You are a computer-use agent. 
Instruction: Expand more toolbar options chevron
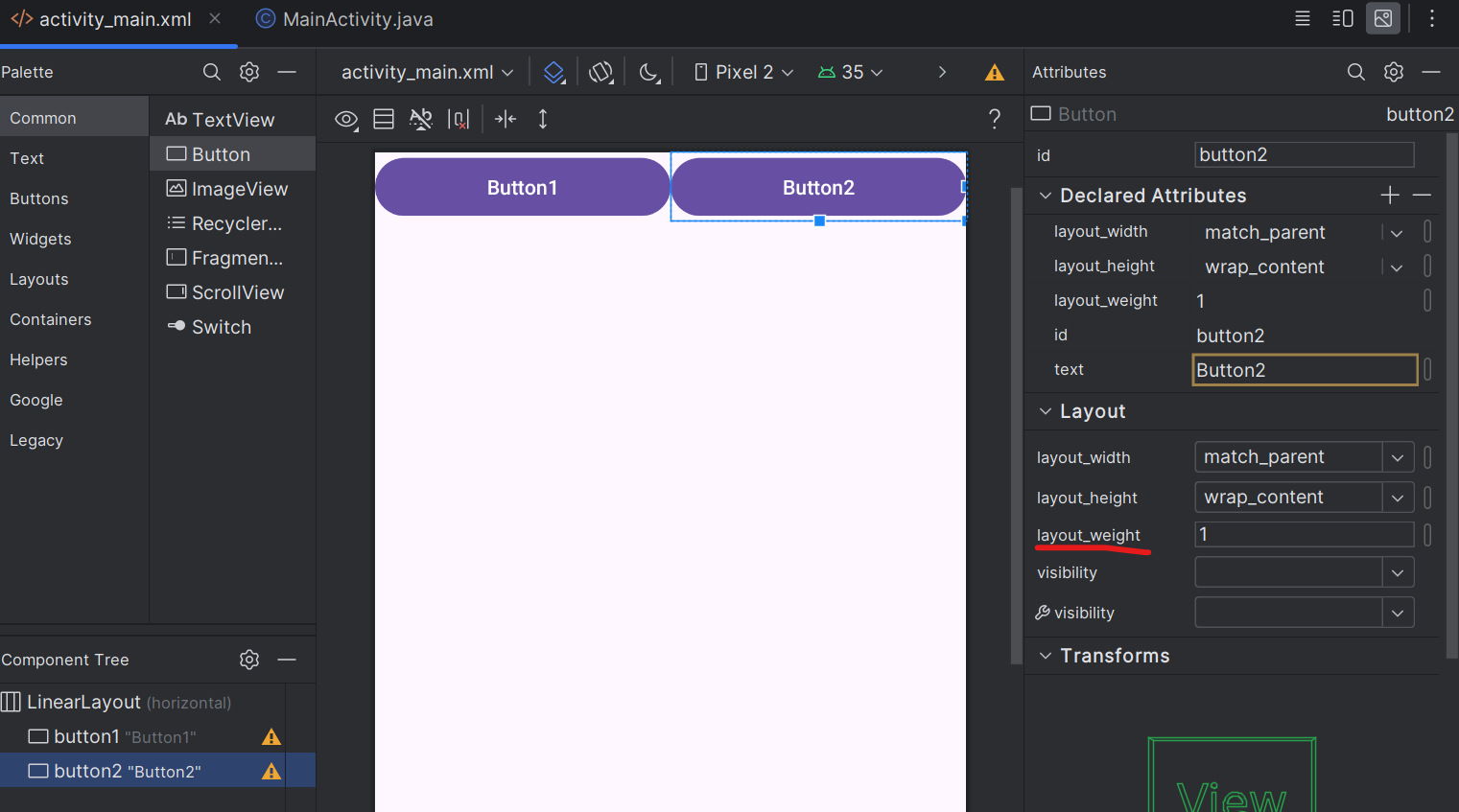point(942,72)
